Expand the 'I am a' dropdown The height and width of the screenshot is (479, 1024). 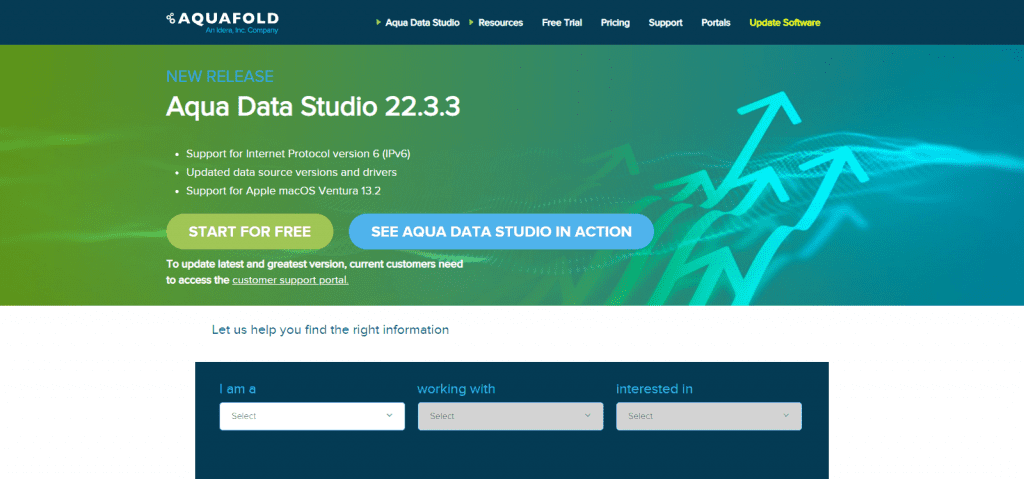click(x=312, y=416)
